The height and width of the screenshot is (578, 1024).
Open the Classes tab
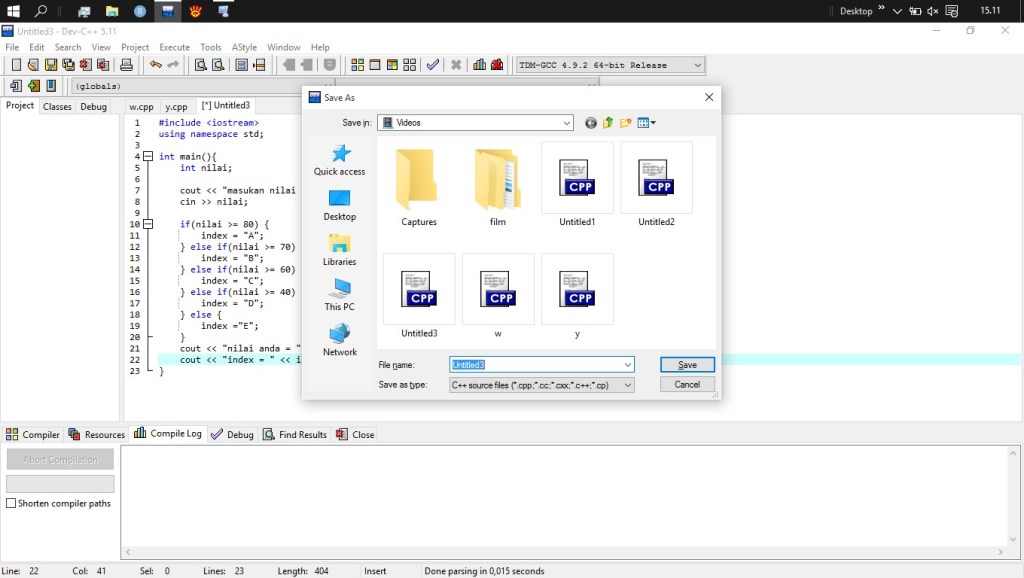[x=57, y=107]
